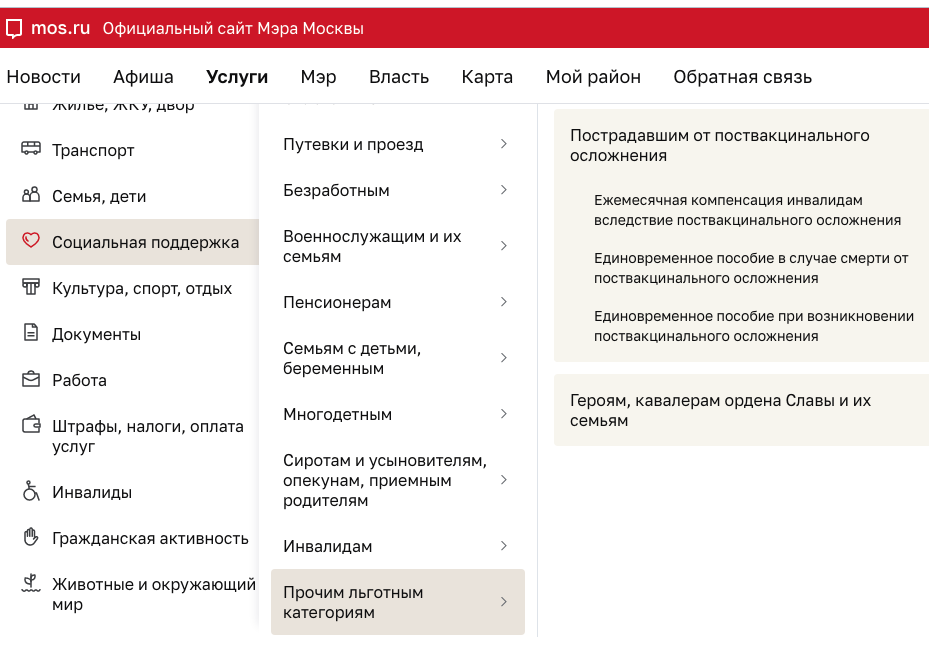Open Пострадавшим от поствакцинального осложнения heading
Screen dimensions: 929x645
click(x=719, y=145)
